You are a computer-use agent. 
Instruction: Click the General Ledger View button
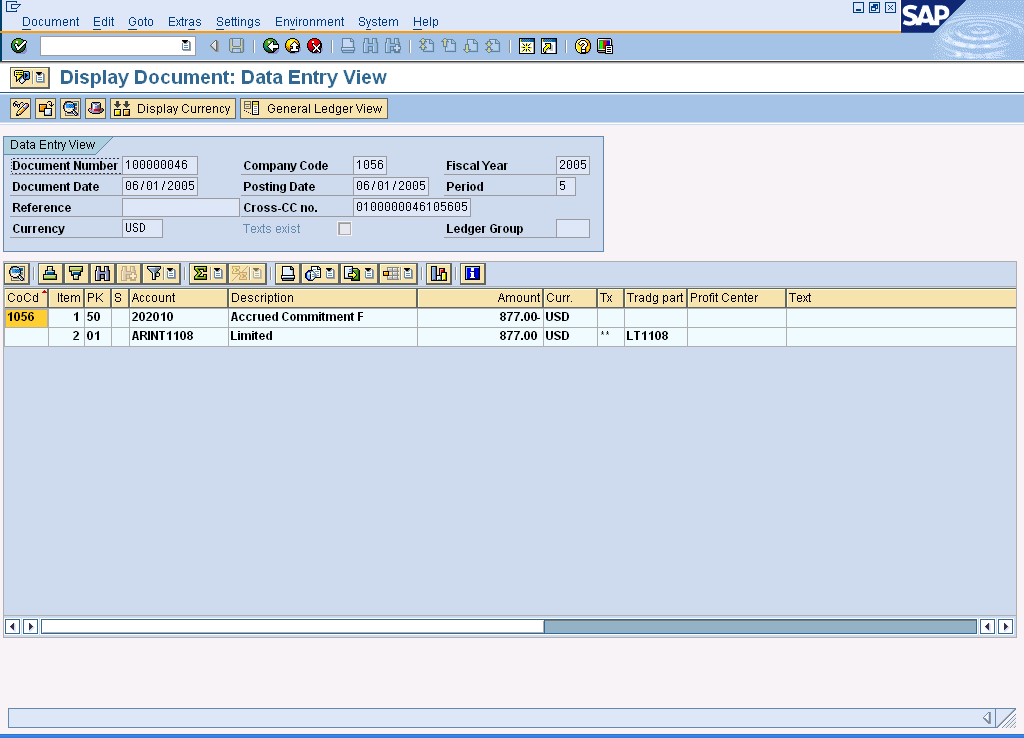coord(314,108)
